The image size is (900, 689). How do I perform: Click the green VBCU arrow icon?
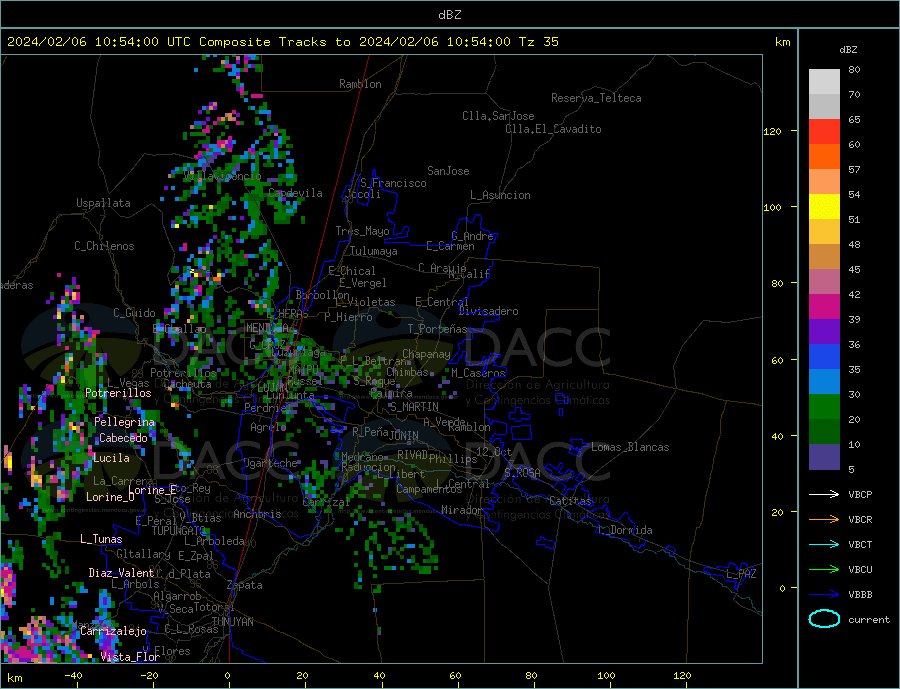[824, 570]
